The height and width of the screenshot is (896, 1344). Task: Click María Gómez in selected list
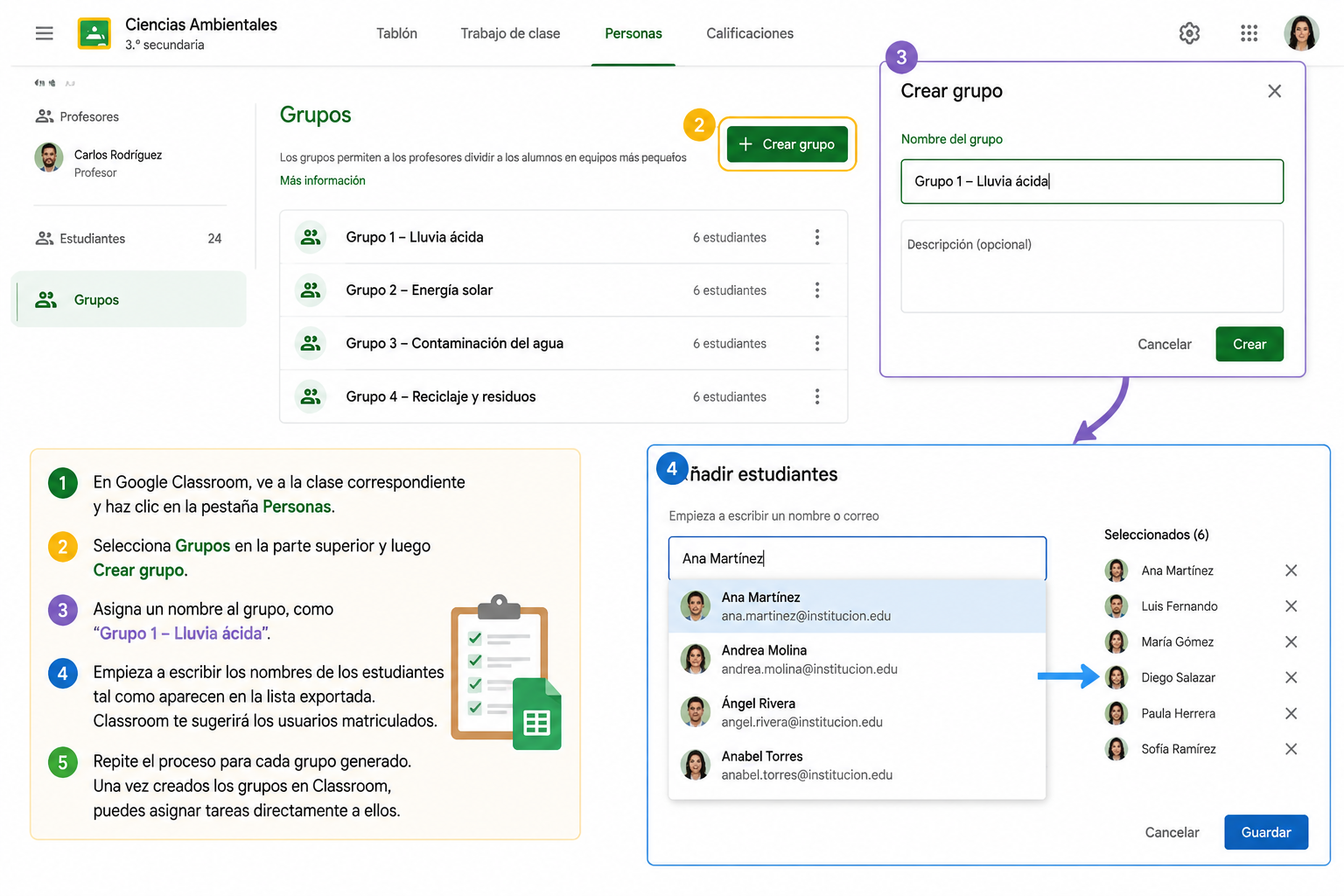1177,642
